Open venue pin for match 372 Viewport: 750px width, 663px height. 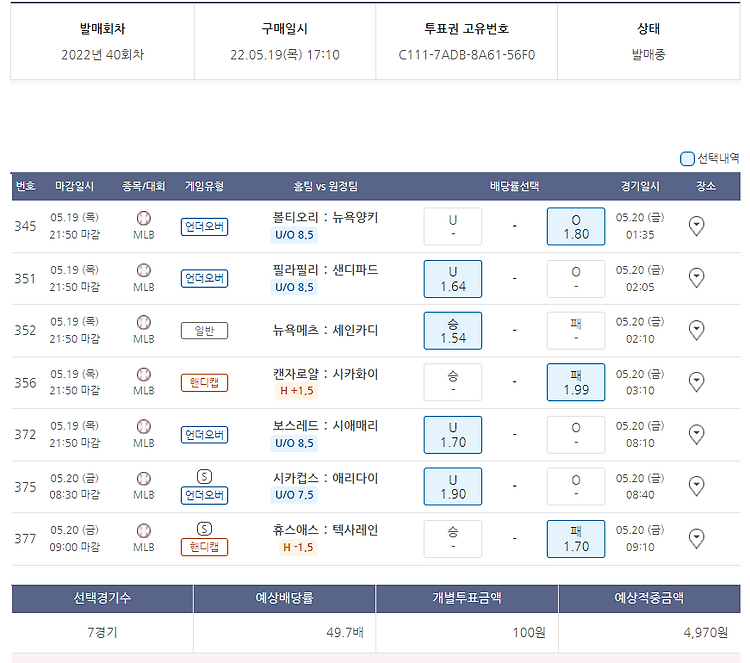(x=696, y=434)
